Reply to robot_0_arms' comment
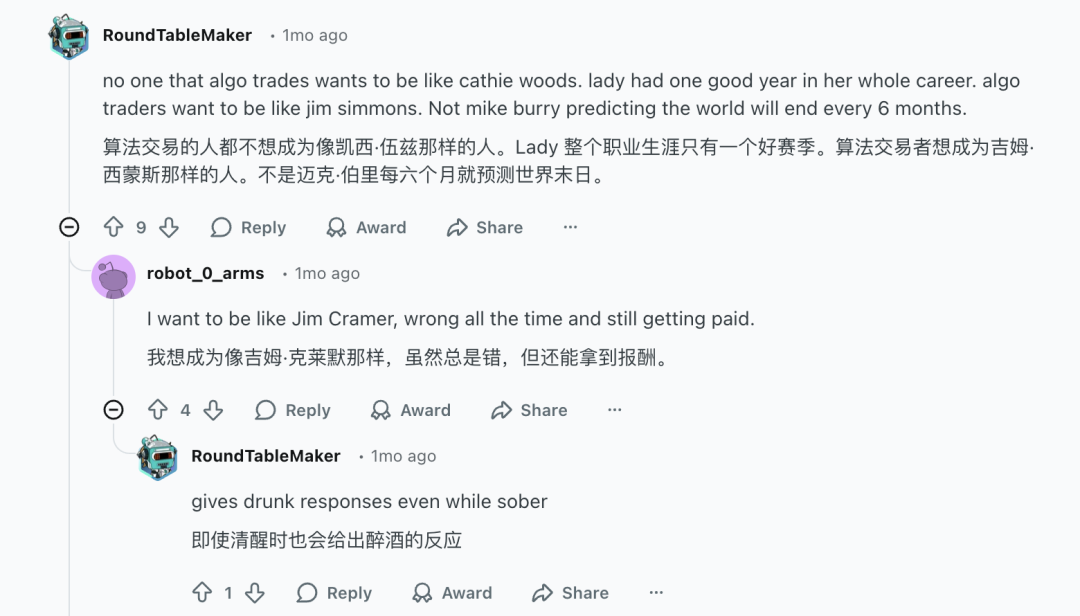The width and height of the screenshot is (1080, 616). [x=293, y=410]
